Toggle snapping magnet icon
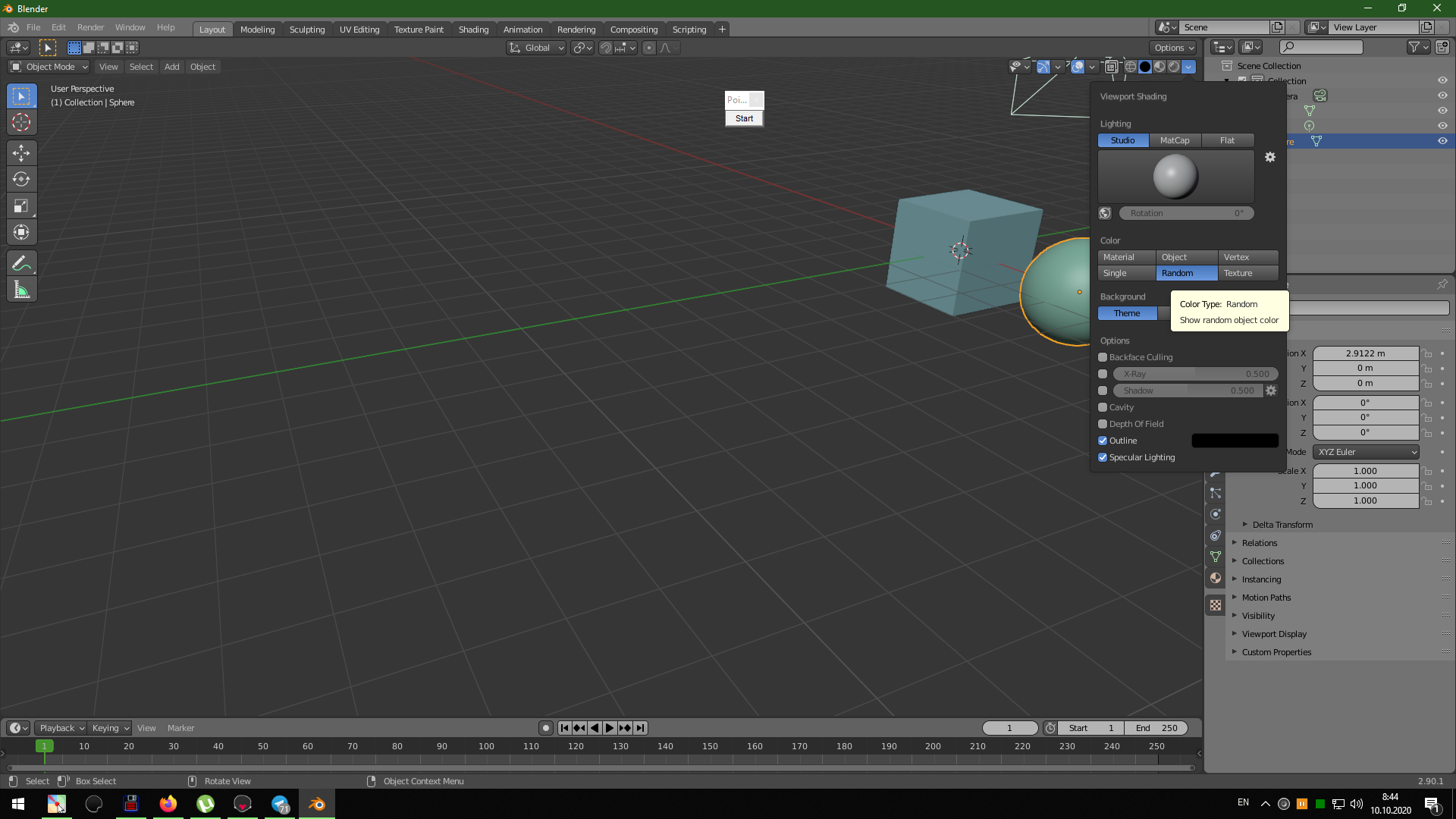The width and height of the screenshot is (1456, 819). click(x=605, y=48)
